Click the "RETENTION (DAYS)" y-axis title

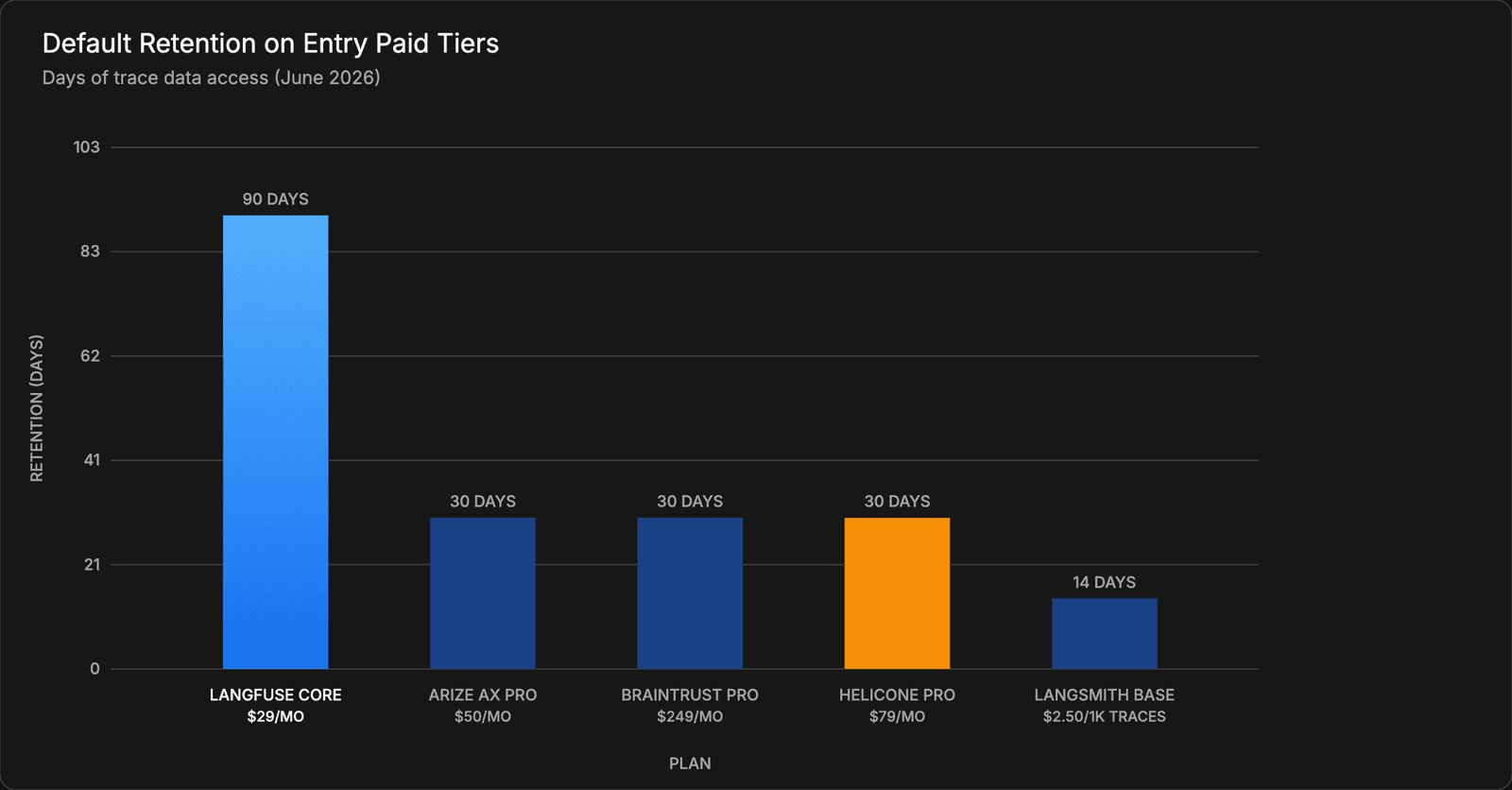37,408
